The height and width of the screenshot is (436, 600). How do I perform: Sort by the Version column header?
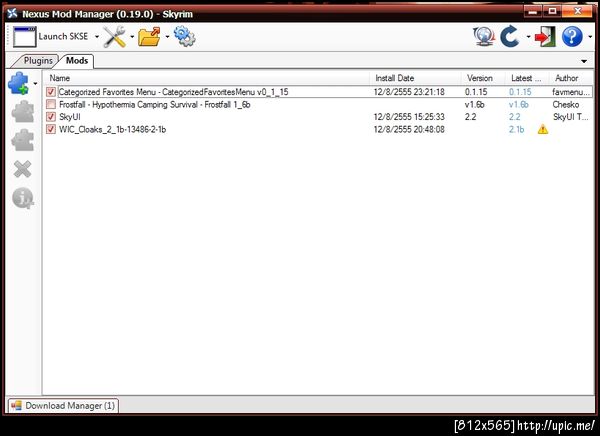pyautogui.click(x=483, y=78)
